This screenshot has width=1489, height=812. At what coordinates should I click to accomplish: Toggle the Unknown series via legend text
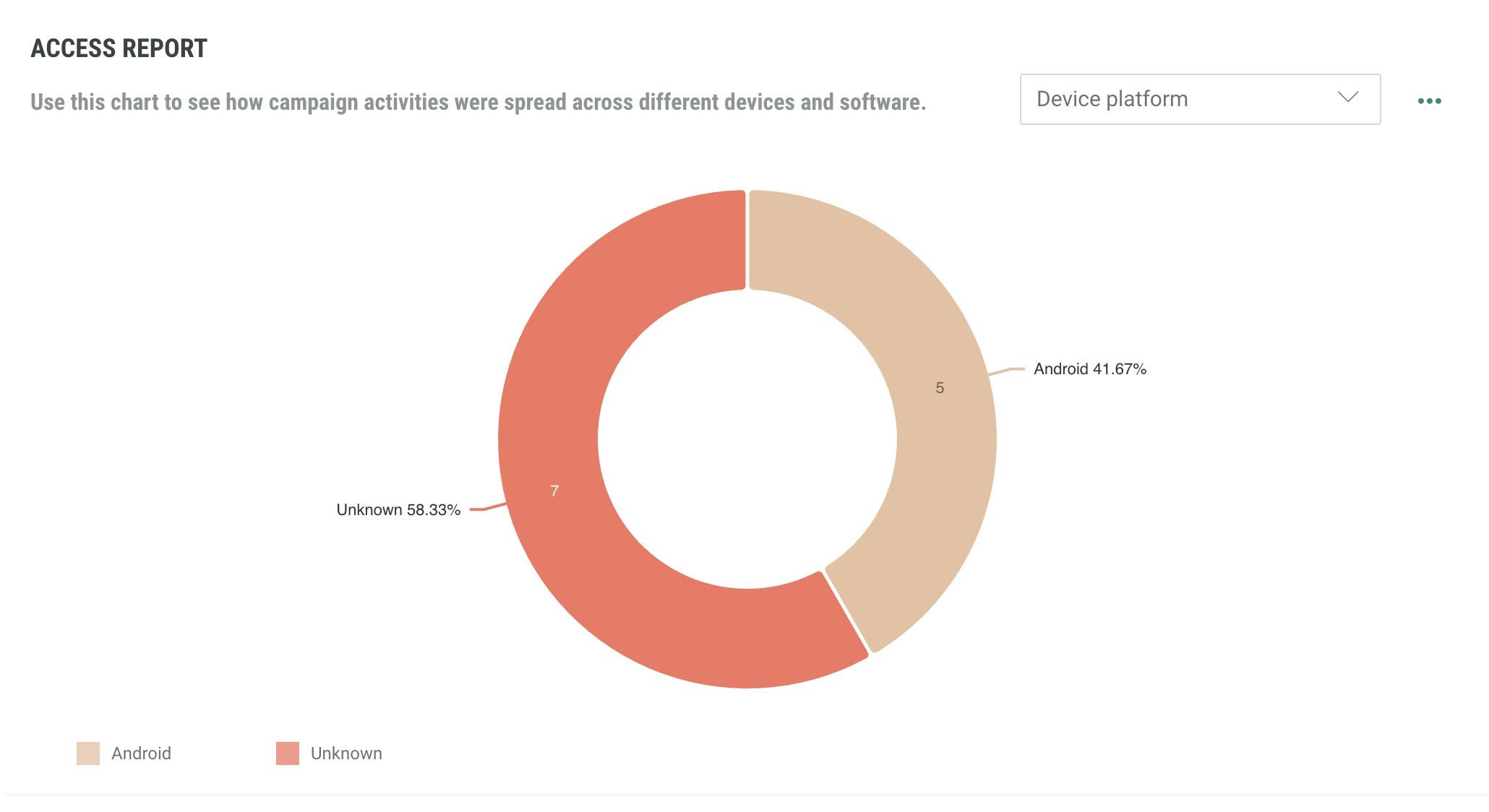346,753
